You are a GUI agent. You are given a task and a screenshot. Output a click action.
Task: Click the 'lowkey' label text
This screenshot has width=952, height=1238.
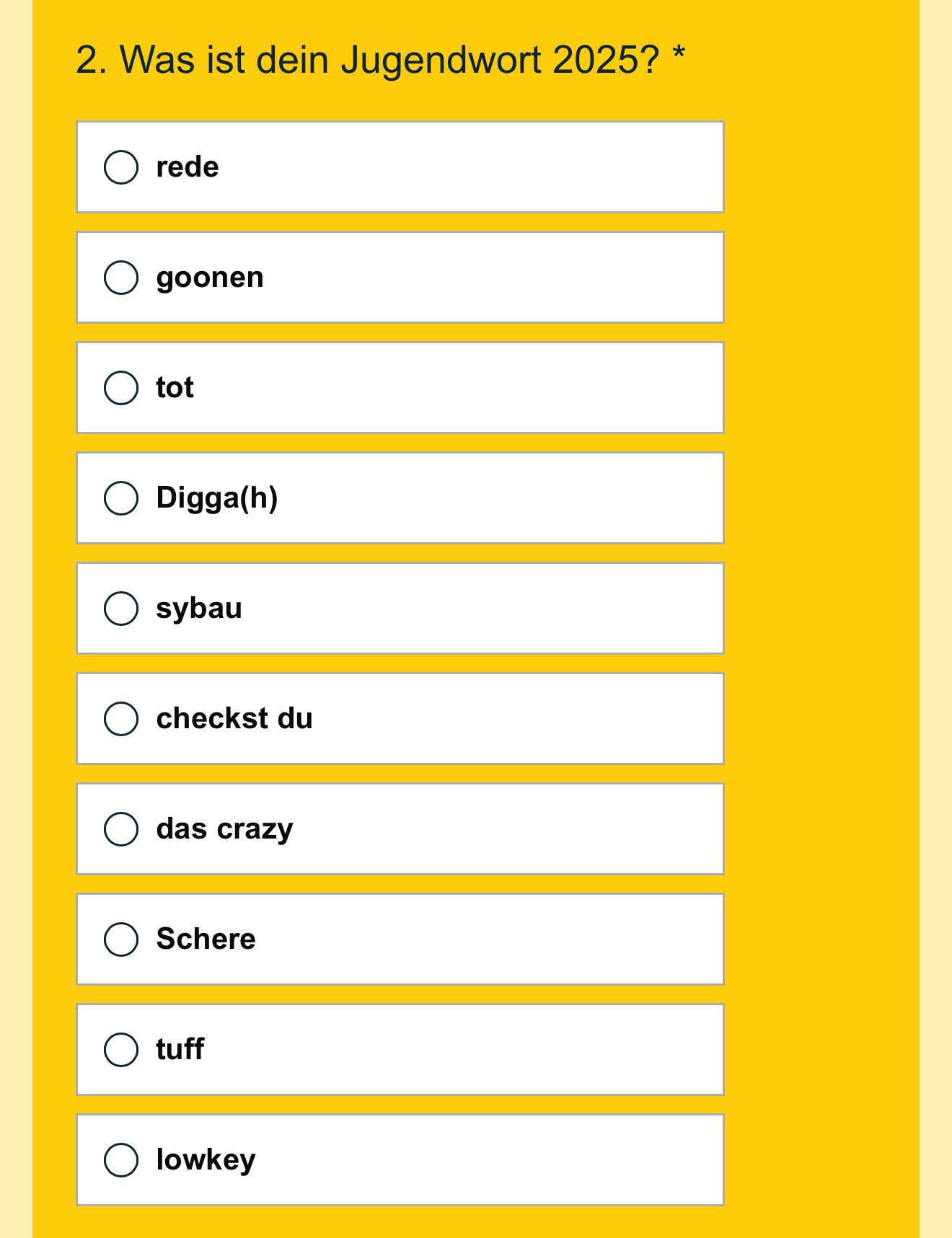pyautogui.click(x=206, y=1160)
